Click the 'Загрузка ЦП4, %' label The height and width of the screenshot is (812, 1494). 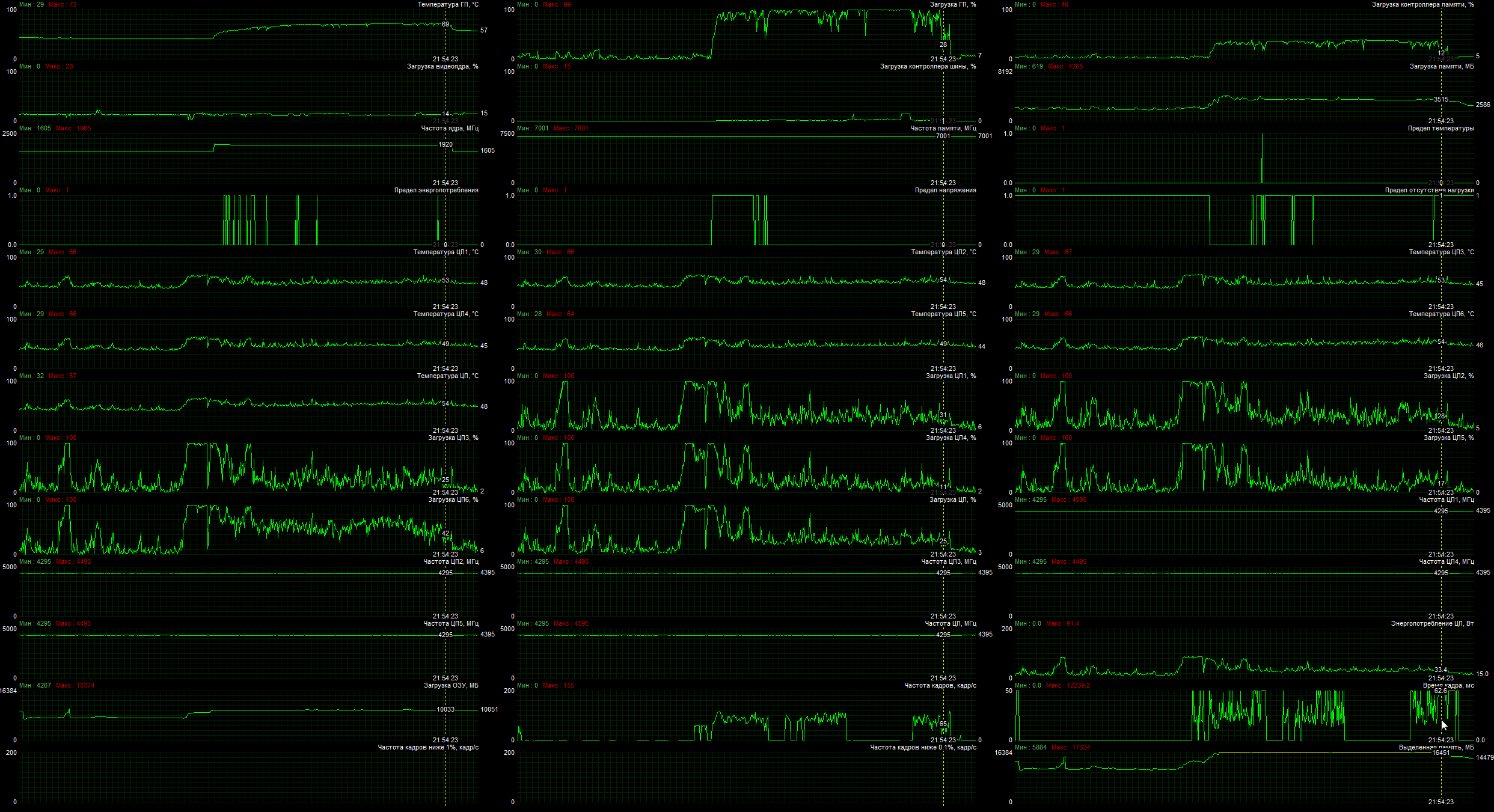click(951, 438)
